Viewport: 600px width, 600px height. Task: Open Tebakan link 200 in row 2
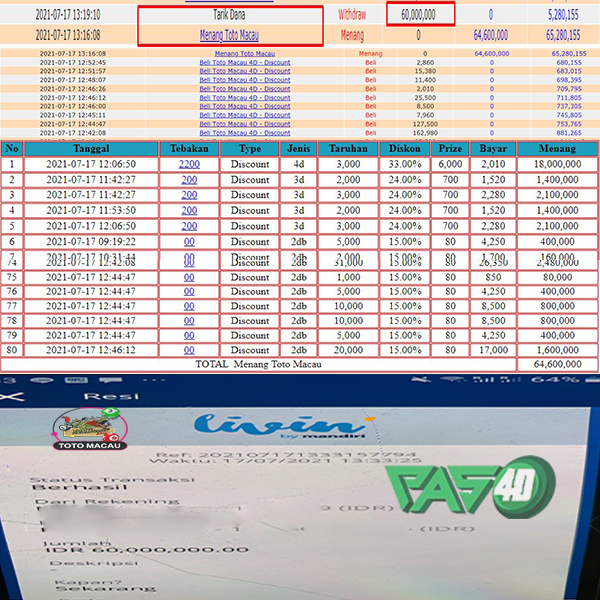click(x=189, y=180)
